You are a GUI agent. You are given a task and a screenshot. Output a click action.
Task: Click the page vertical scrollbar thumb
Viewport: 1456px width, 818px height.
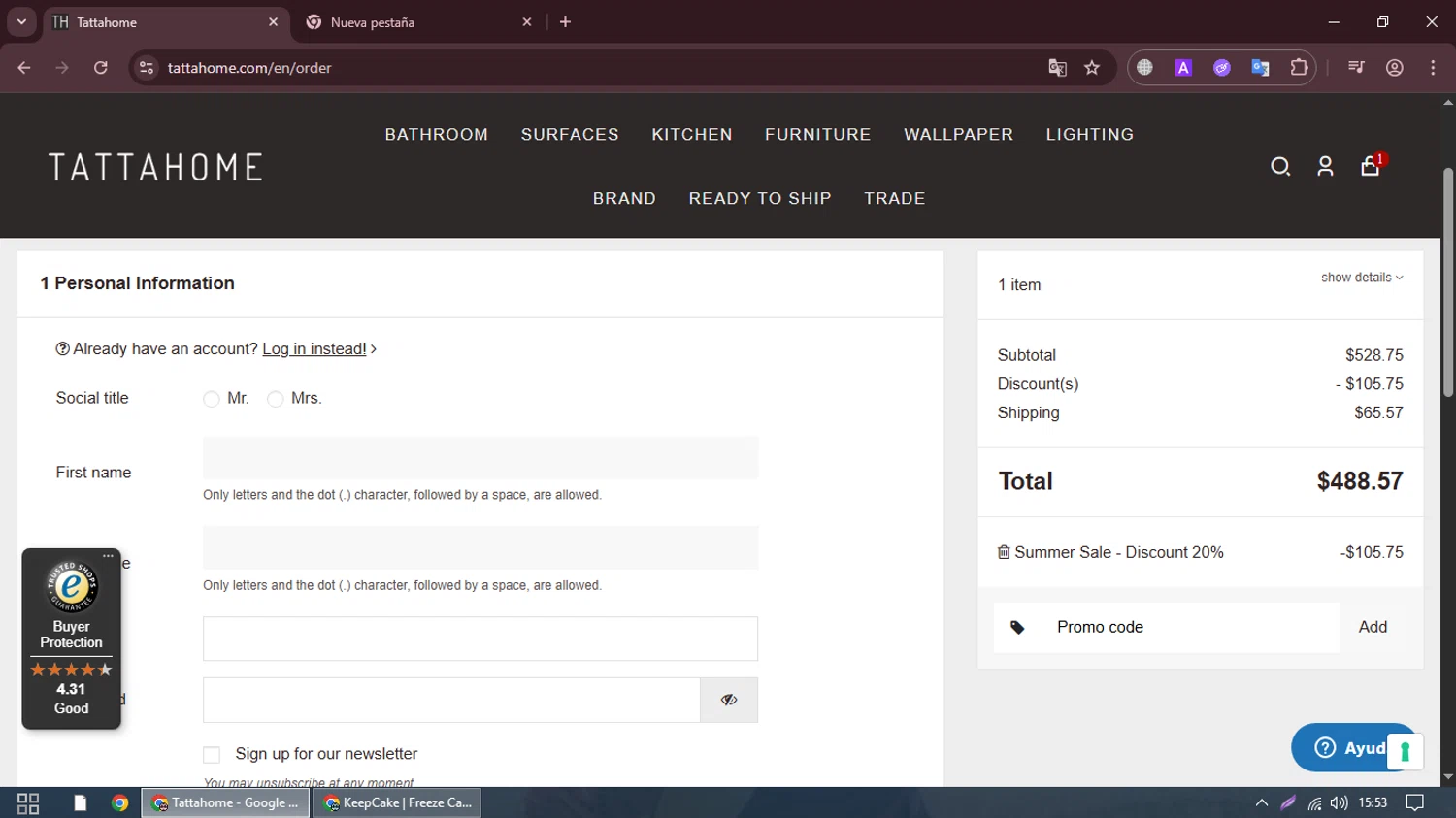coord(1448,282)
